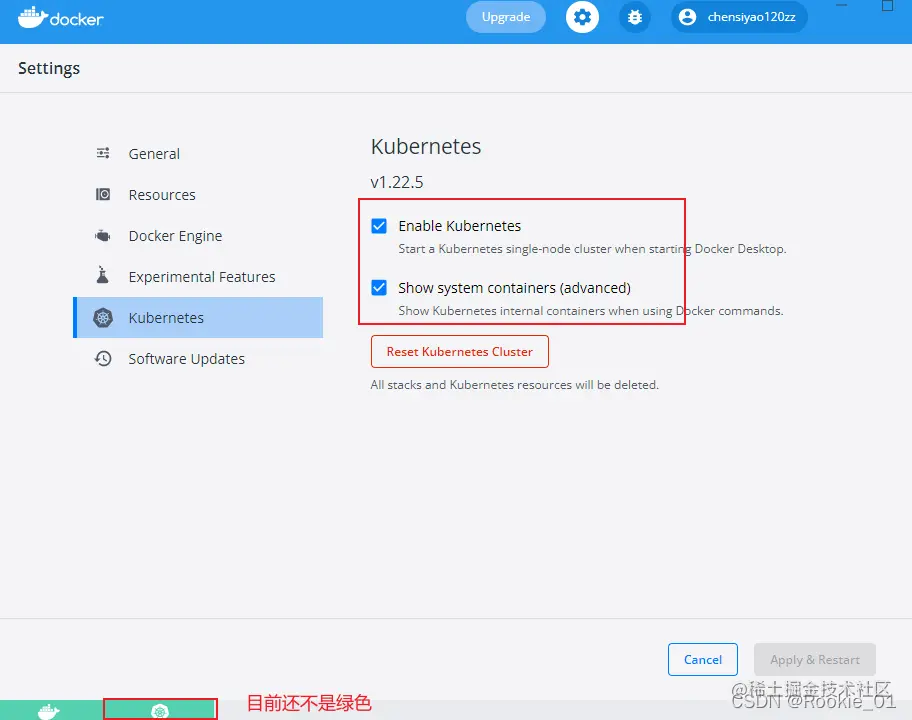Image resolution: width=912 pixels, height=720 pixels.
Task: Click the Resources icon in sidebar
Action: [103, 194]
